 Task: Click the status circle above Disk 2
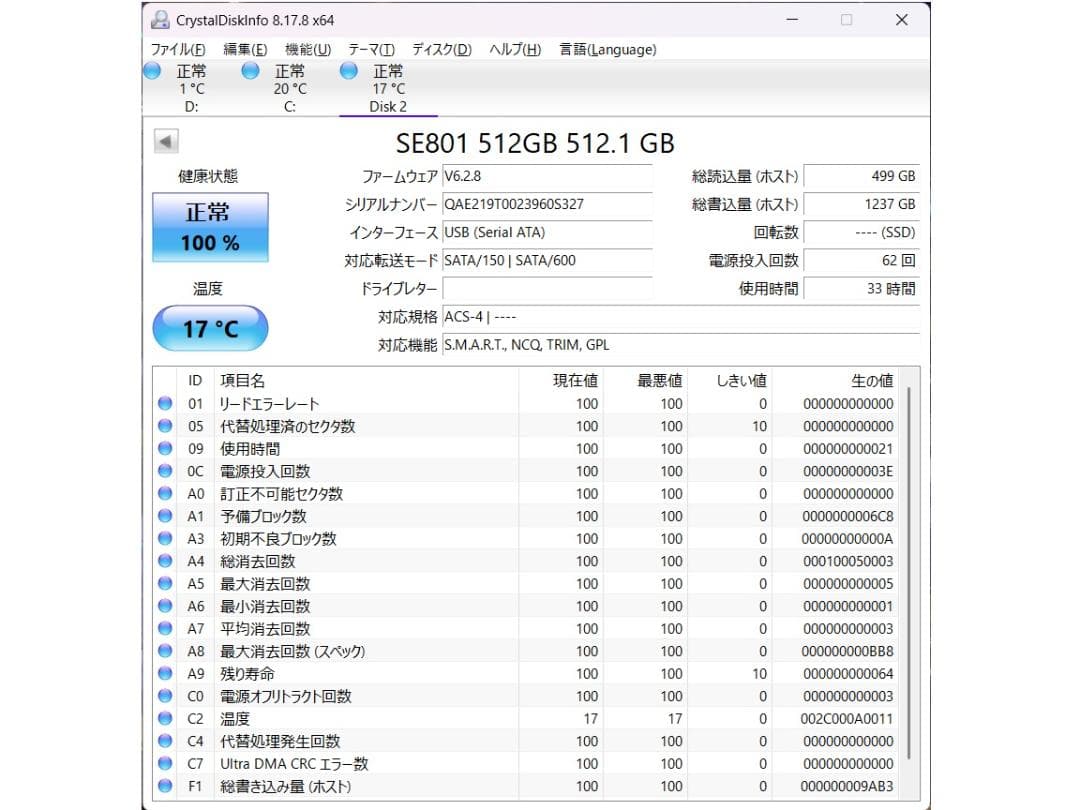click(348, 71)
